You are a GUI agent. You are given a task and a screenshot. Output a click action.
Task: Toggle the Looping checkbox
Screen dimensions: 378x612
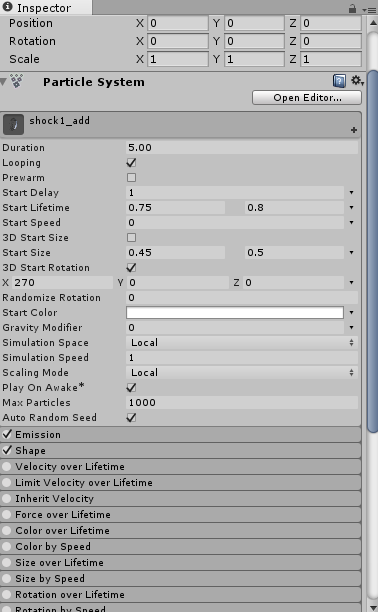[132, 162]
